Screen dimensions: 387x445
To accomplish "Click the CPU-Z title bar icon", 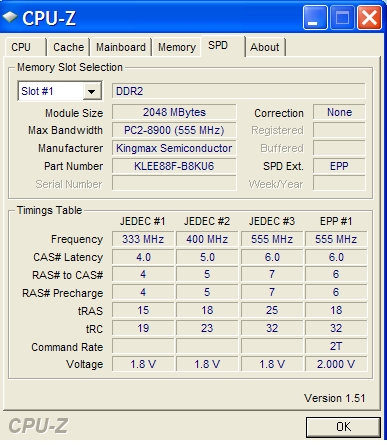I will tap(10, 17).
